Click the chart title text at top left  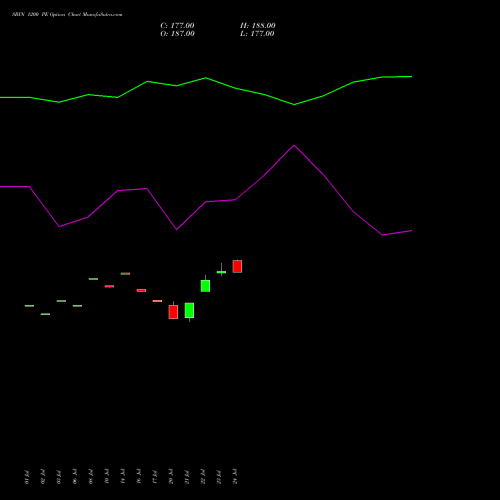click(x=67, y=15)
